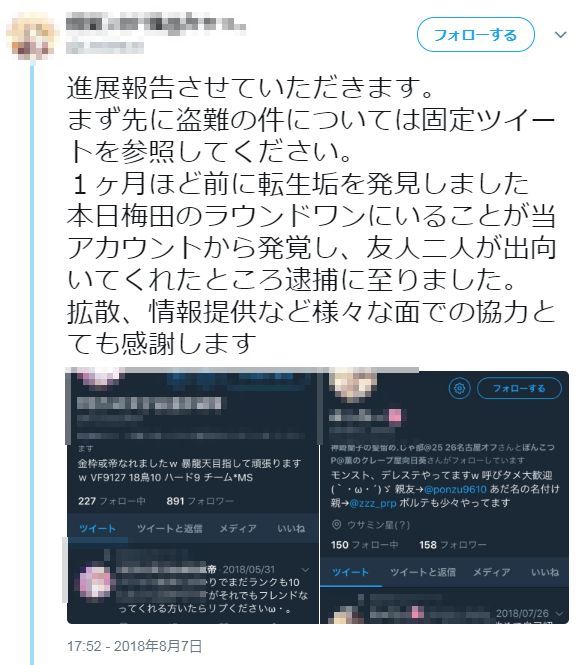Viewport: 583px width, 665px height.
Task: Select the ツイート tab in left profile
Action: coord(98,528)
